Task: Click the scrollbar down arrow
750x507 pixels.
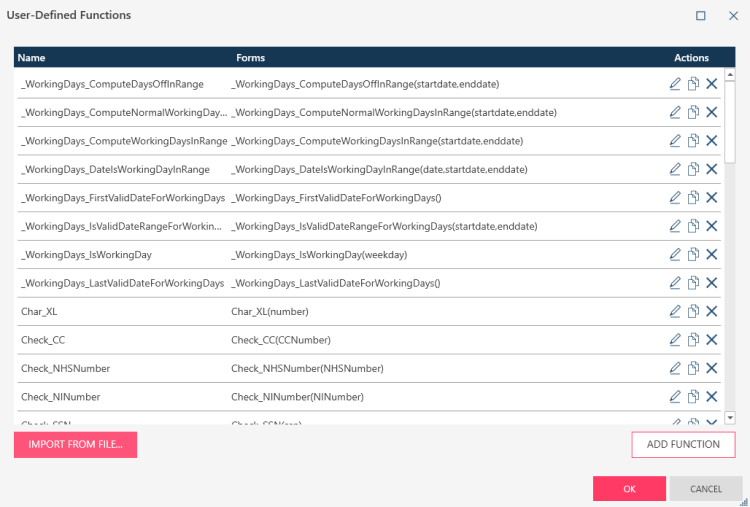Action: [x=730, y=418]
